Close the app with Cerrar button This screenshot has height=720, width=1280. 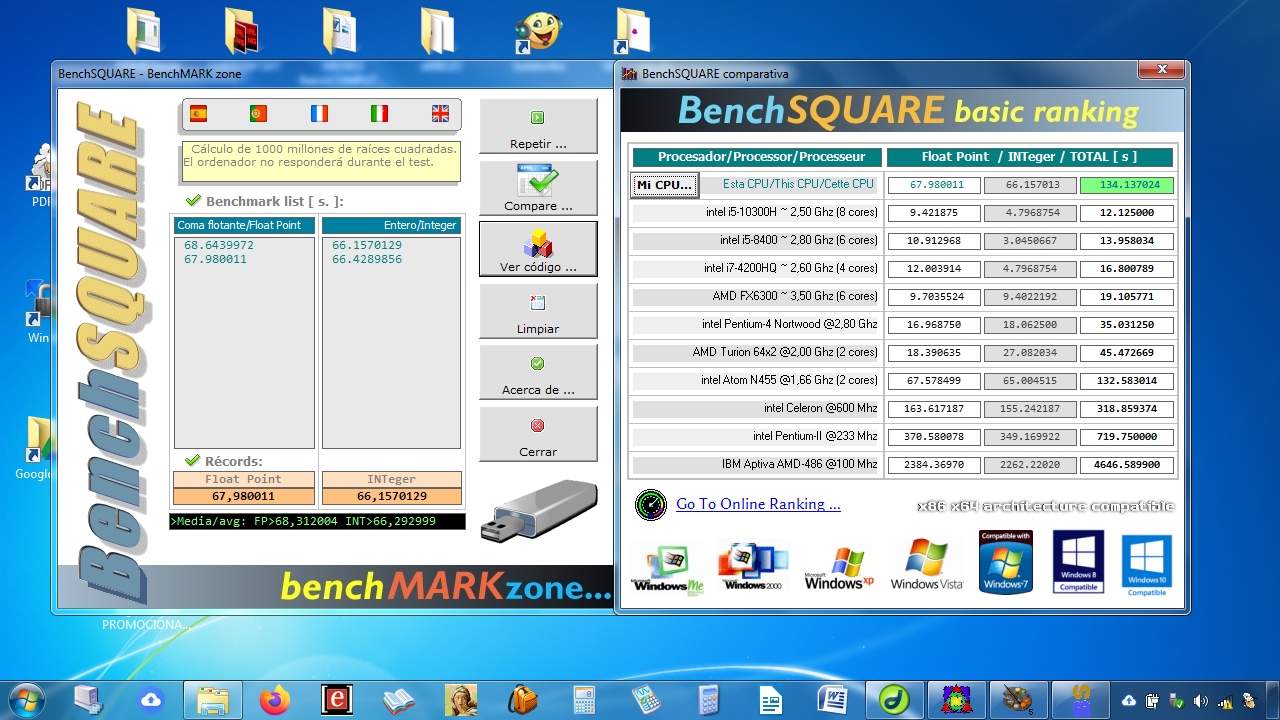(538, 435)
